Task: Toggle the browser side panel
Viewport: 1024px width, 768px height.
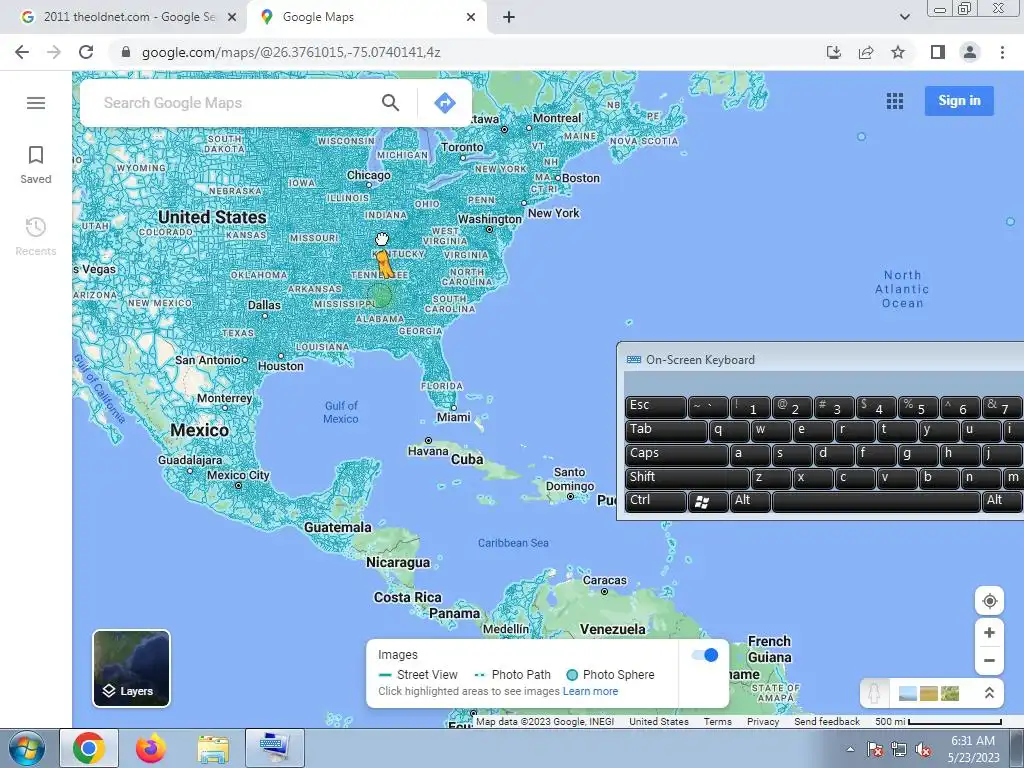Action: click(x=938, y=52)
